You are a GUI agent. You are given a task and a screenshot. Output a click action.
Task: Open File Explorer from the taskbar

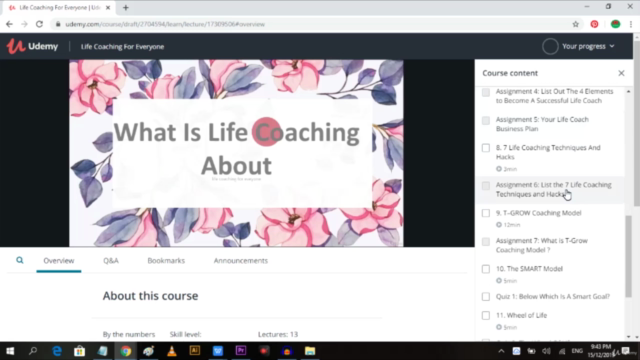pos(310,351)
